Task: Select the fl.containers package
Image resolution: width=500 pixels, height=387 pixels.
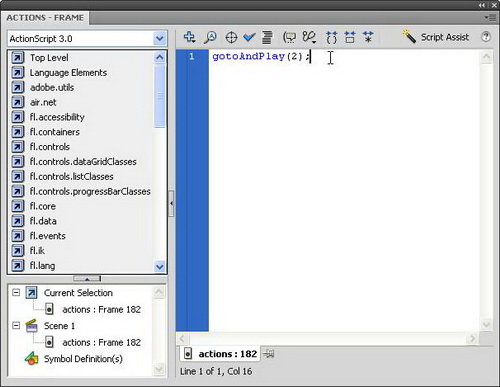Action: [55, 132]
